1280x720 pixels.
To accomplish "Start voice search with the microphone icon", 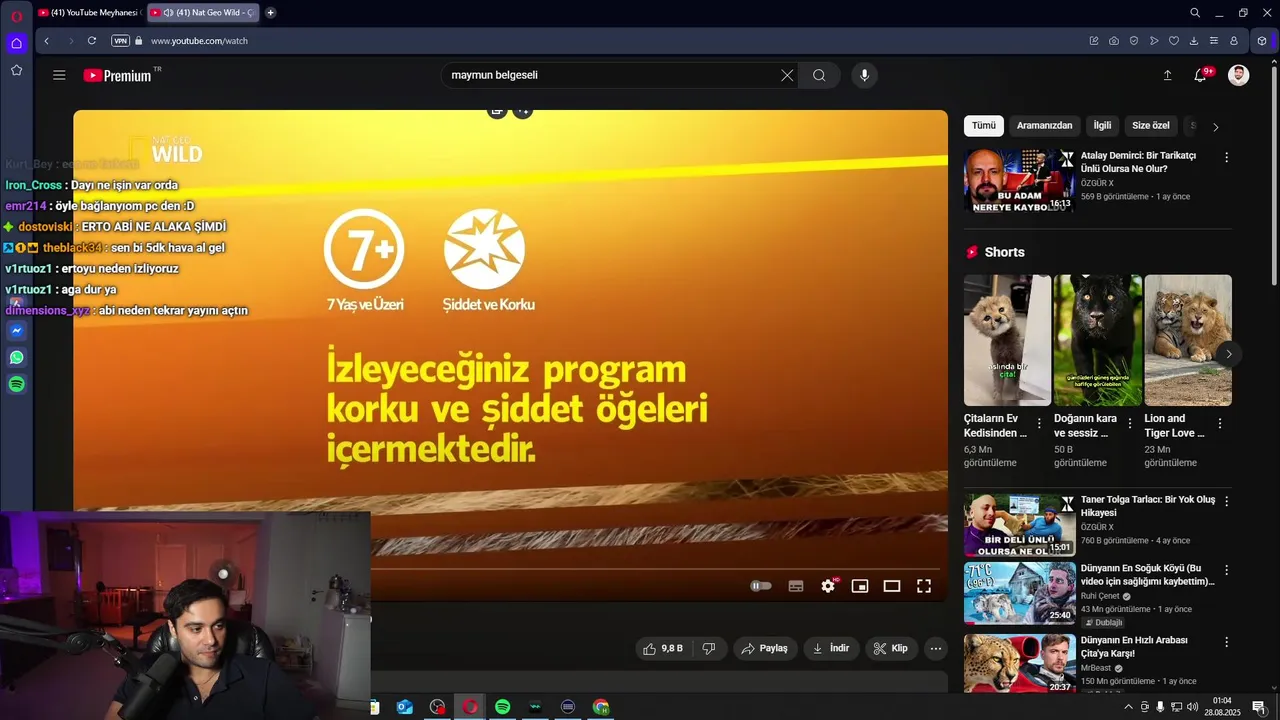I will point(865,75).
